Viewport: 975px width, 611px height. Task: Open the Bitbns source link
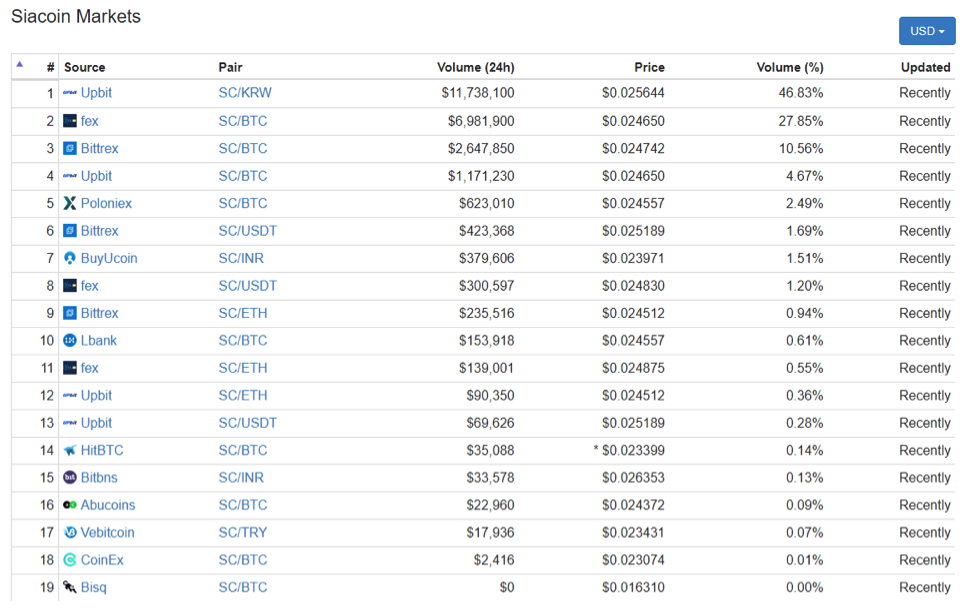click(99, 477)
